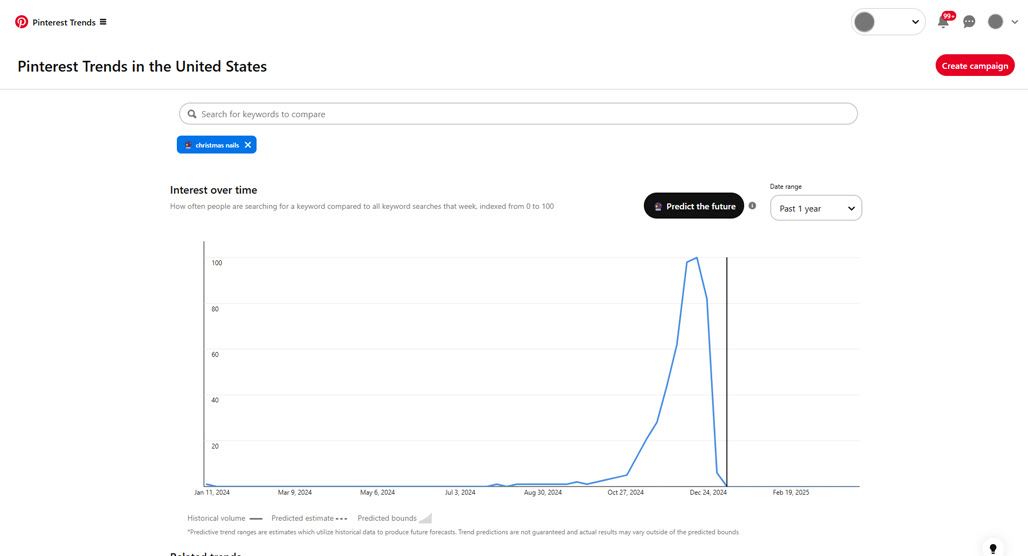
Task: Open the notifications bell
Action: (x=943, y=22)
